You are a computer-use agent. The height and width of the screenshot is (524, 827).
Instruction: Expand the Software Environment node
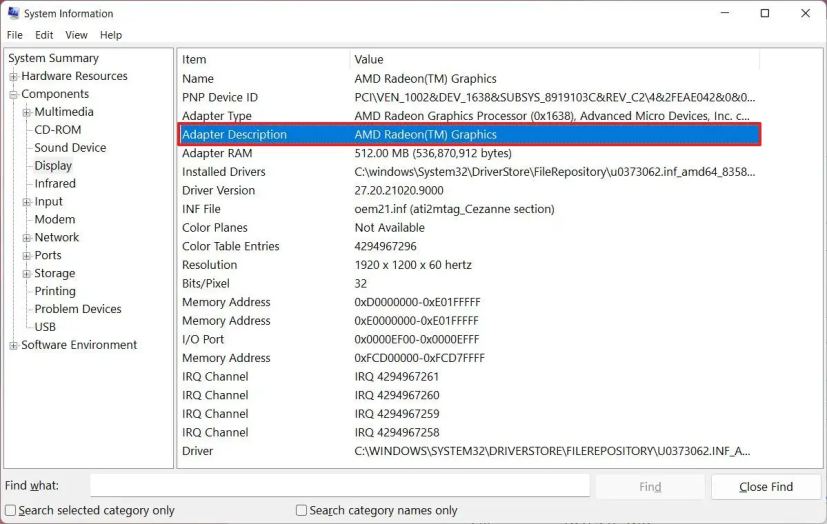click(13, 345)
